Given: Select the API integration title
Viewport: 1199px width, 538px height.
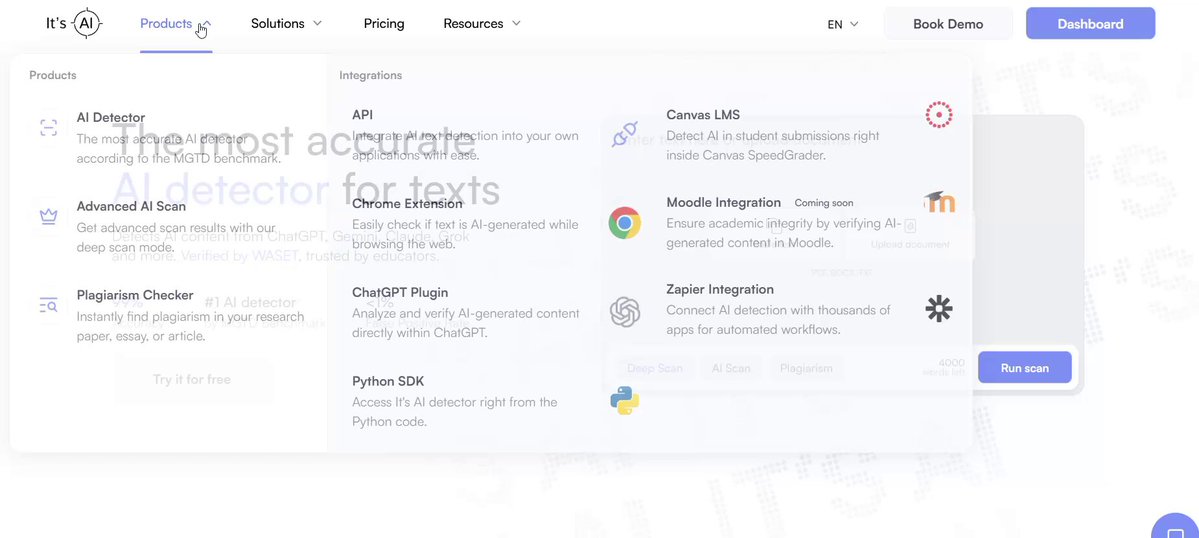Looking at the screenshot, I should tap(362, 115).
